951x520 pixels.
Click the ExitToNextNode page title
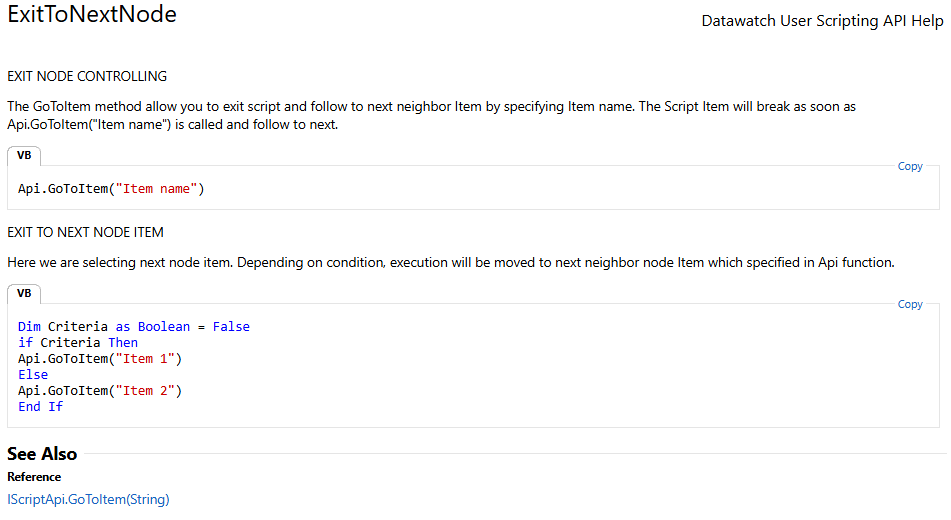92,14
